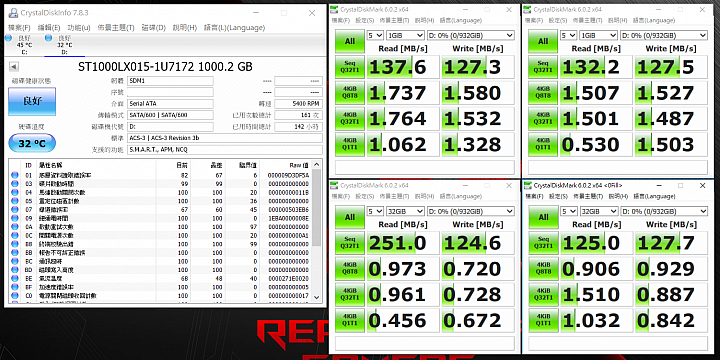Open drive D: dropdown in window with 137.6 read

tap(471, 35)
